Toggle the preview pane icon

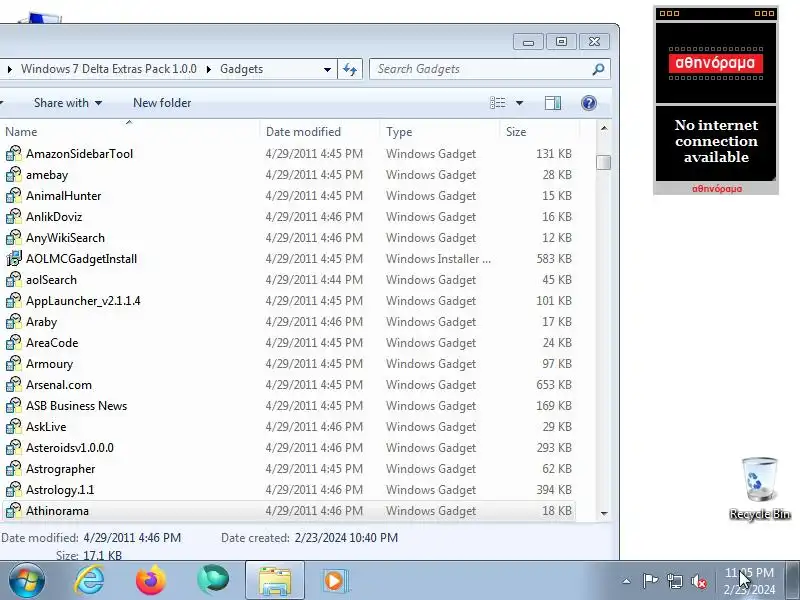click(553, 103)
